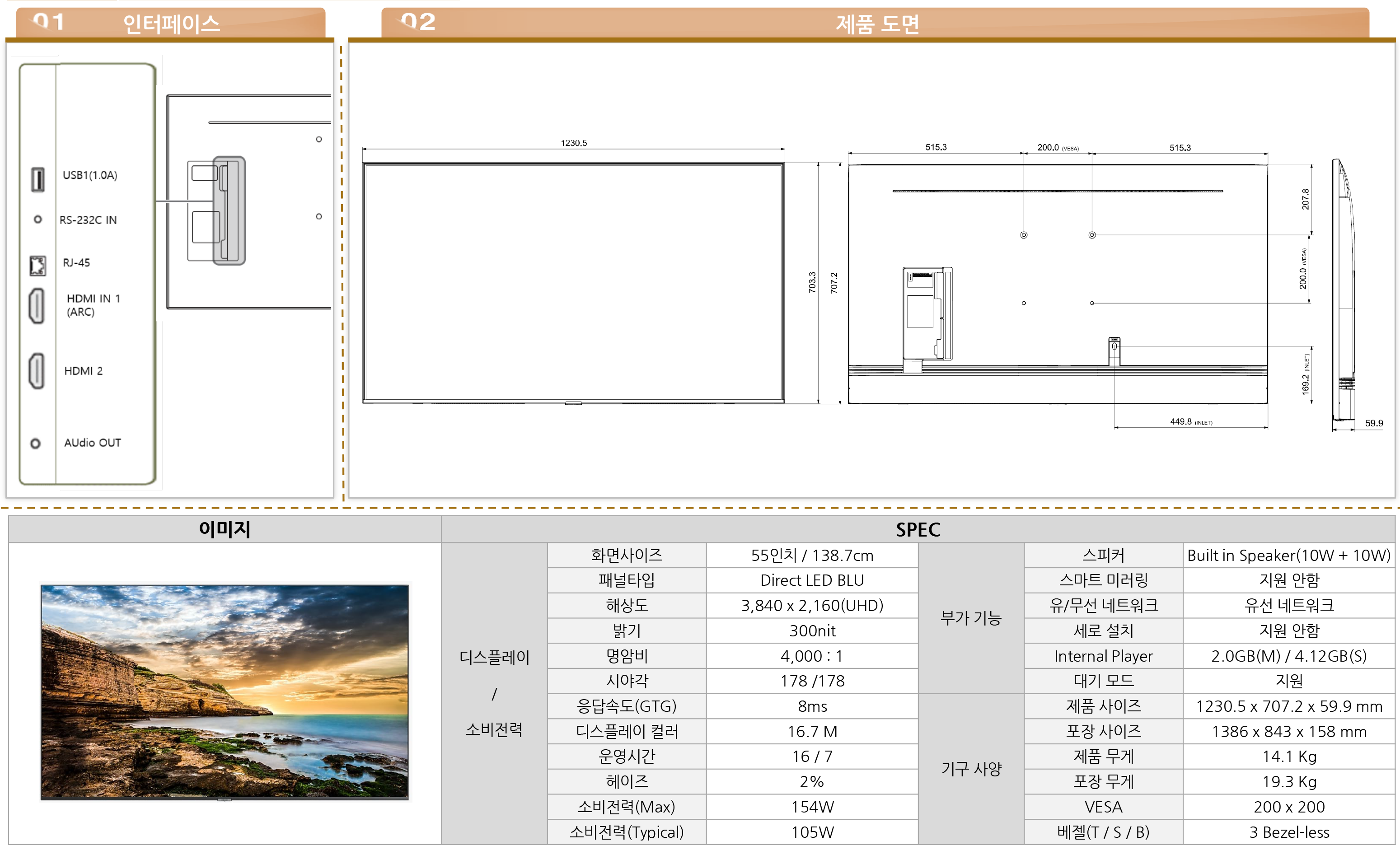The image size is (1400, 850).
Task: Click the USB1(1.0A) port icon
Action: 37,179
